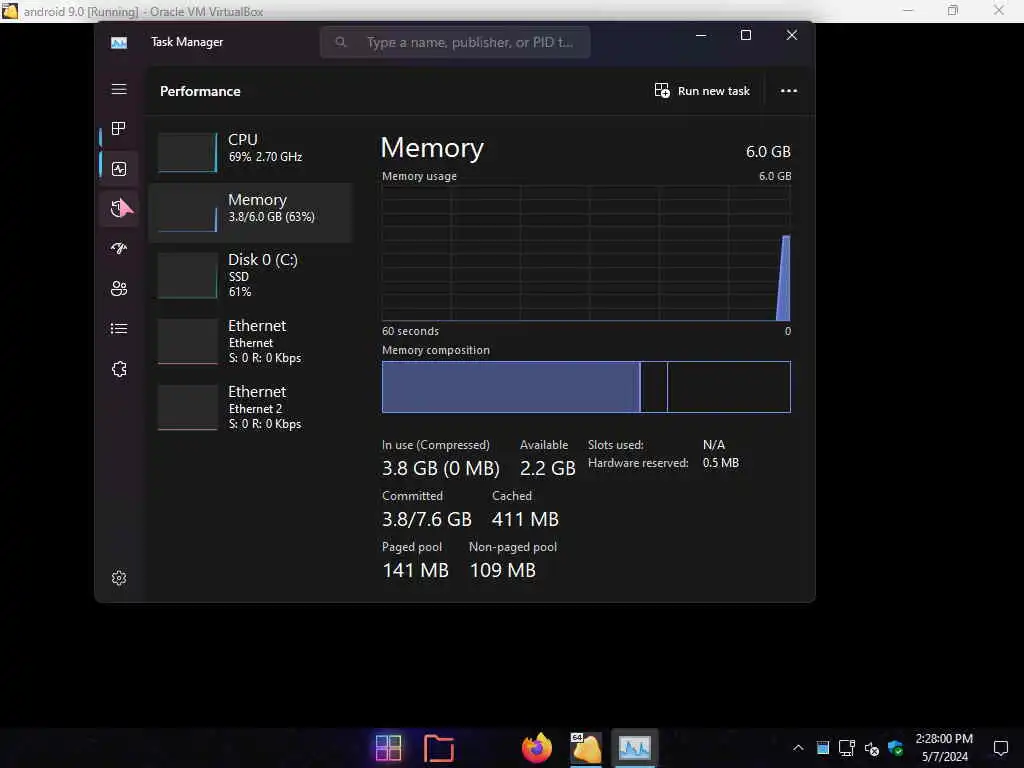This screenshot has height=768, width=1024.
Task: Click the Task Manager app icon in title bar
Action: [x=119, y=42]
